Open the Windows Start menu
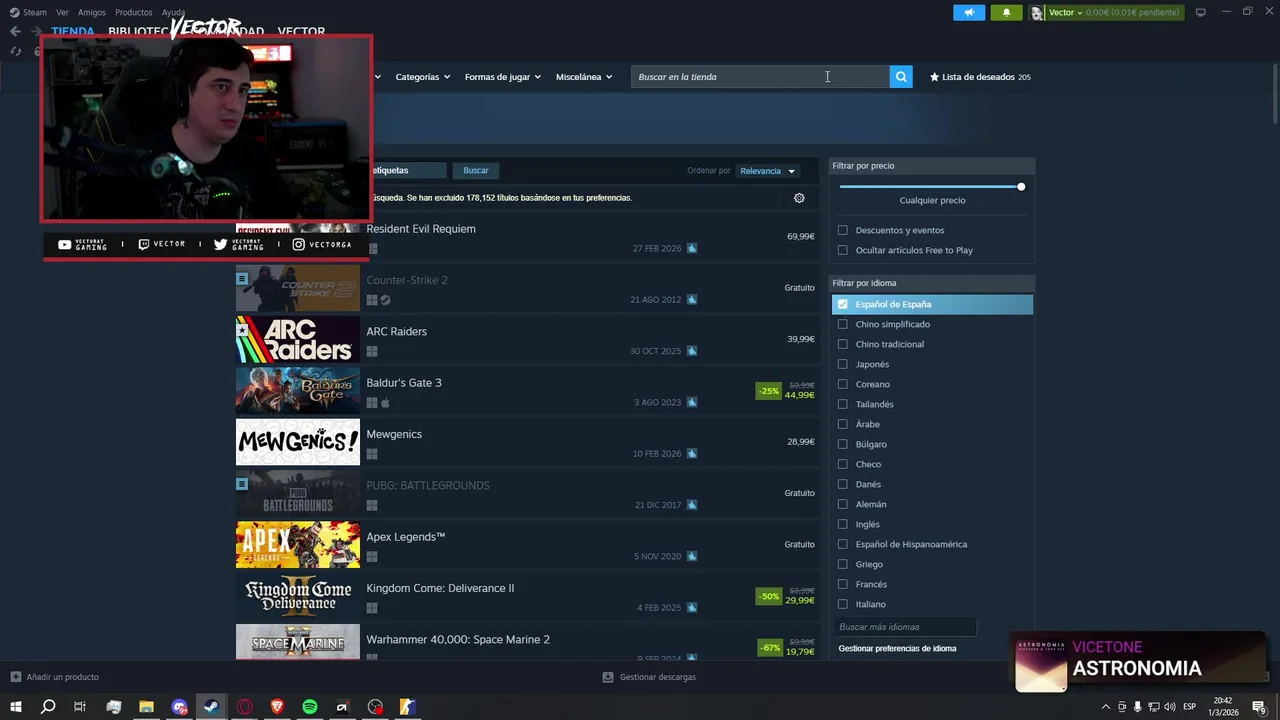 [x=15, y=707]
